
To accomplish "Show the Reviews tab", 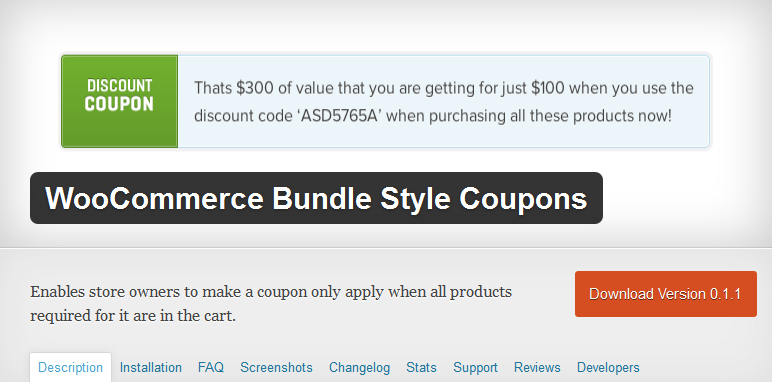I will coord(537,368).
